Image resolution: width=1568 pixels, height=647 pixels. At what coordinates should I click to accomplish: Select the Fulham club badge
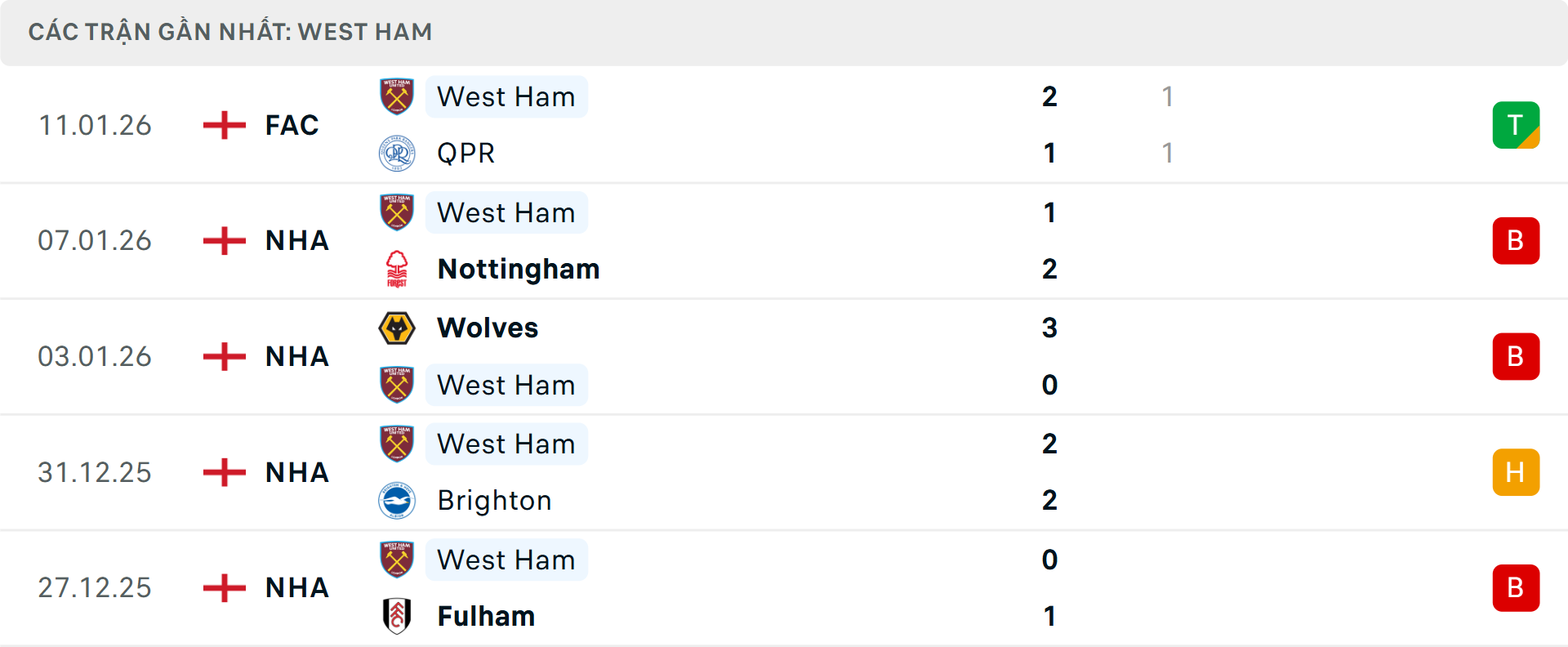tap(397, 616)
